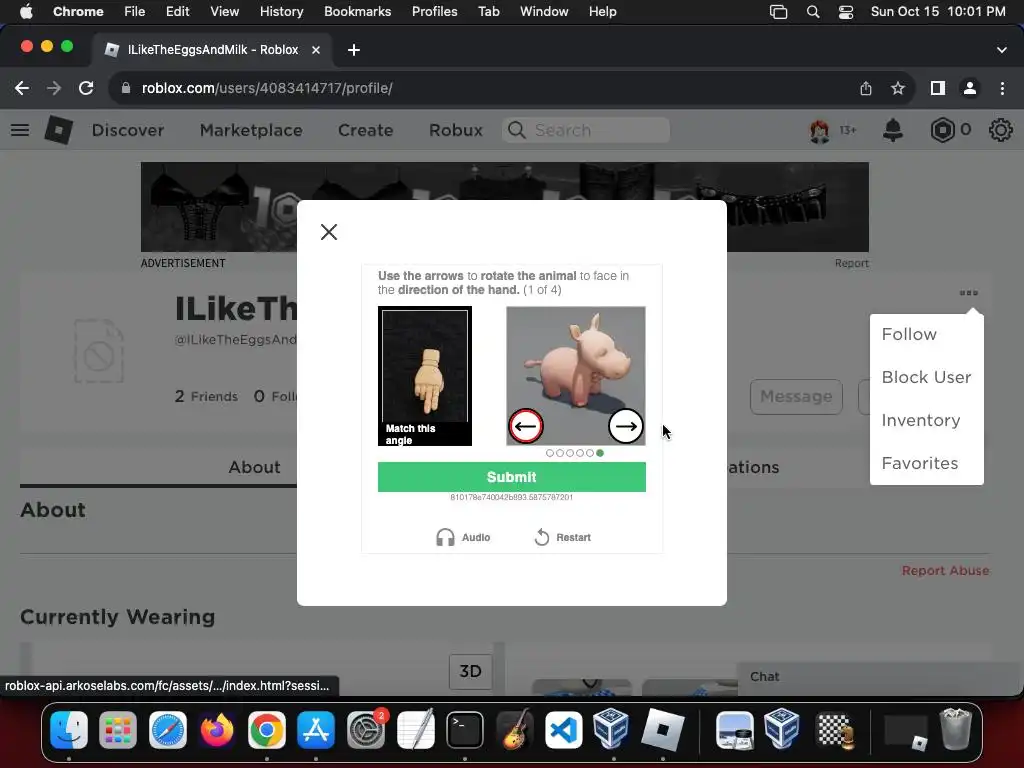Viewport: 1024px width, 768px height.
Task: Close the ILikeTheEggsAndMilk tab
Action: pos(316,50)
